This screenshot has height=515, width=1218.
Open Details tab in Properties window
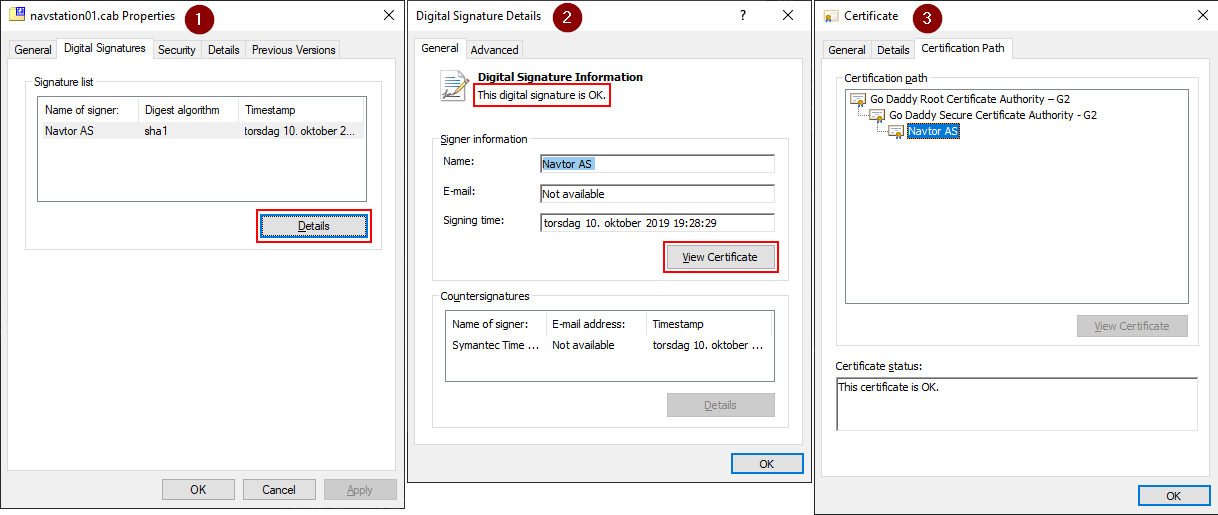click(x=224, y=50)
